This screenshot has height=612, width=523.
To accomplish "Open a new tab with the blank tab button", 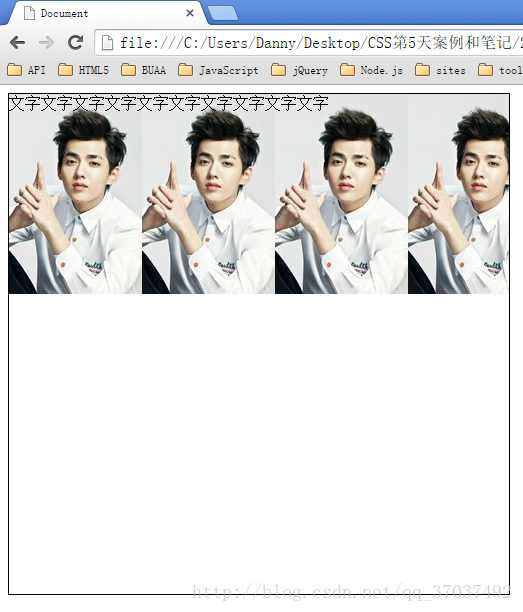I will coord(223,13).
